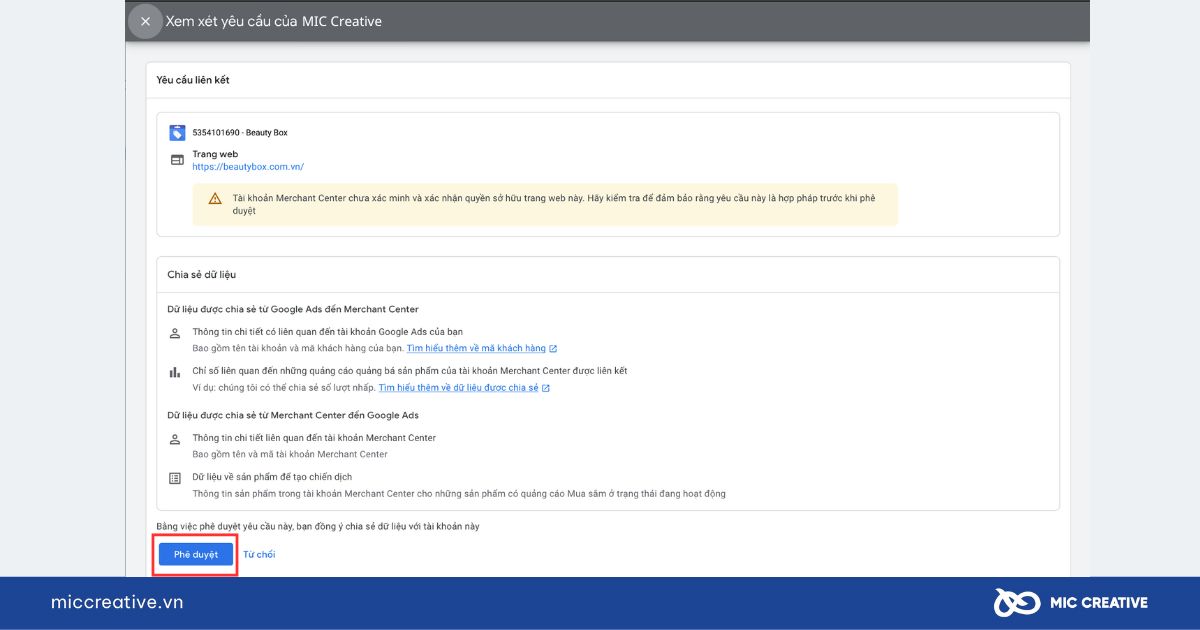This screenshot has width=1200, height=630.
Task: Open the beautybox.com.vn website link
Action: [x=248, y=167]
